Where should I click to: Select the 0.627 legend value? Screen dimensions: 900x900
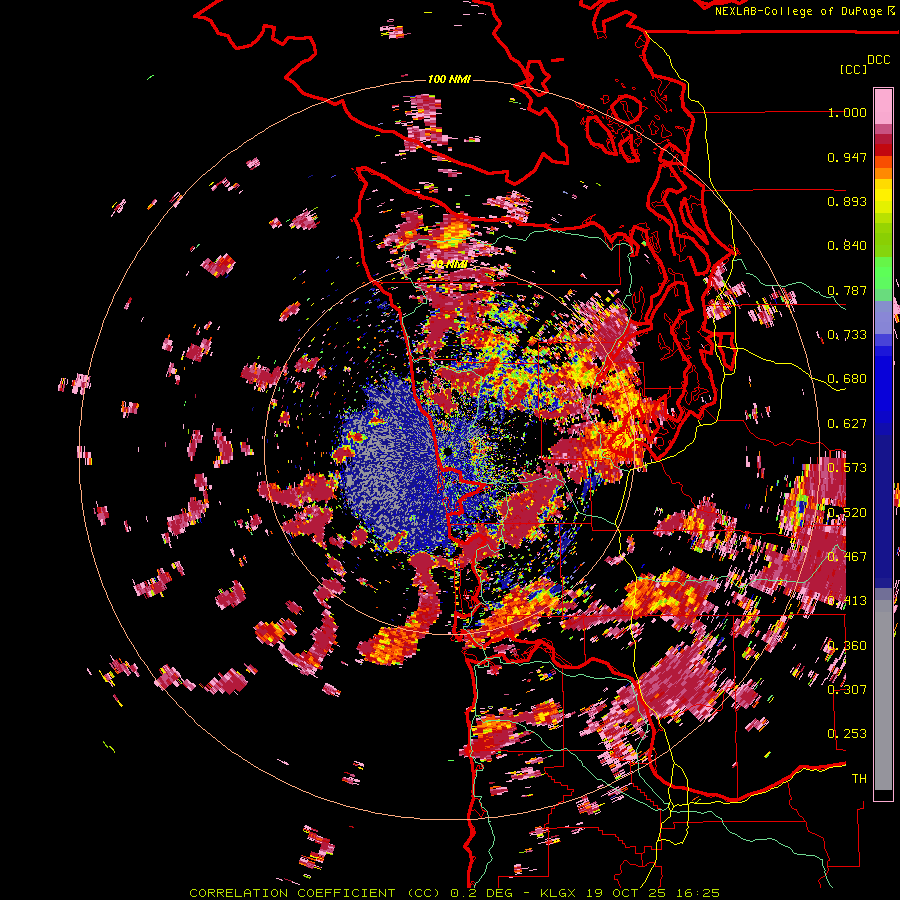847,424
